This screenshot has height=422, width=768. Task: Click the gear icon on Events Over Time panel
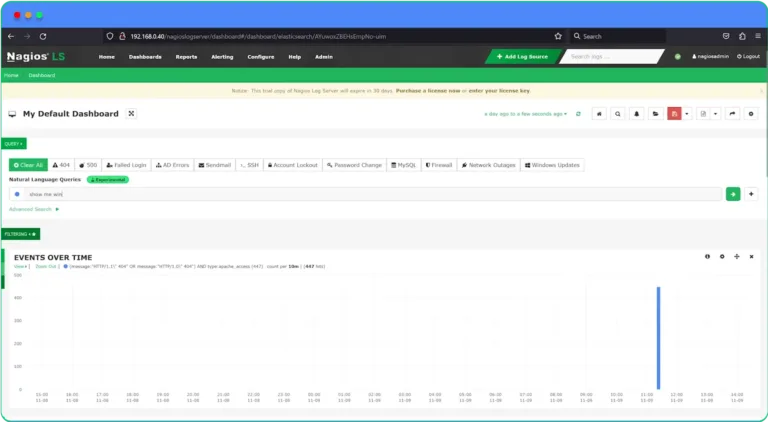click(722, 257)
